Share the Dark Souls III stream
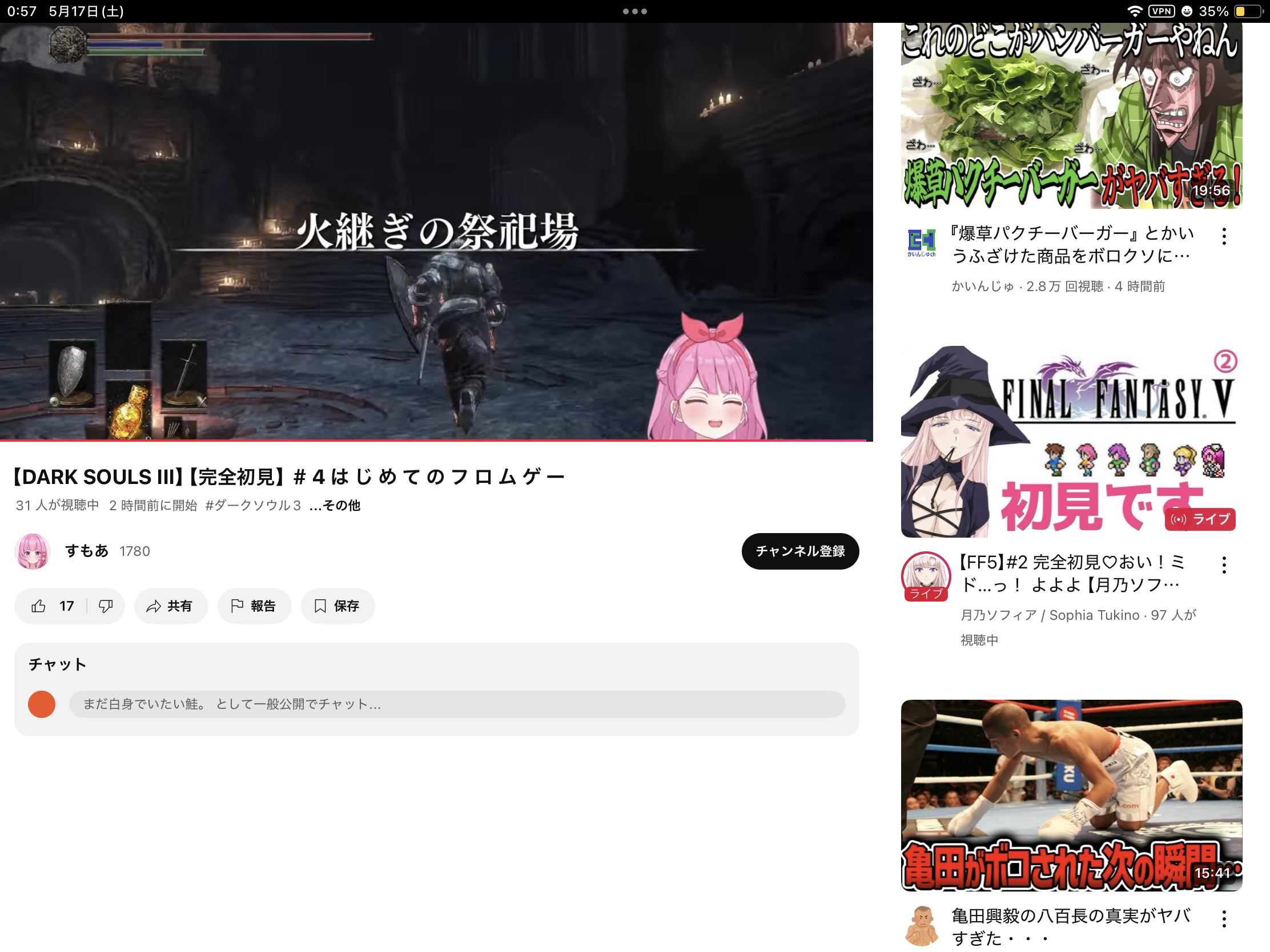This screenshot has height=952, width=1270. [171, 606]
